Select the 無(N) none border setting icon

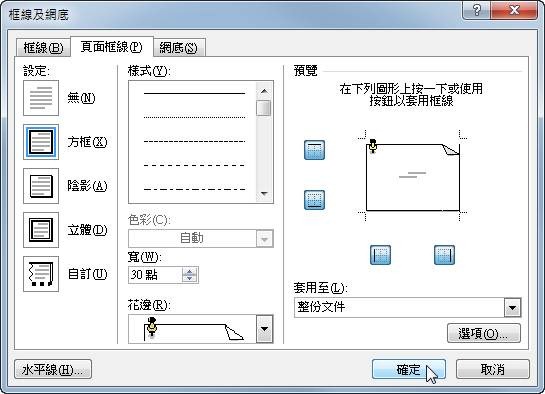41,98
